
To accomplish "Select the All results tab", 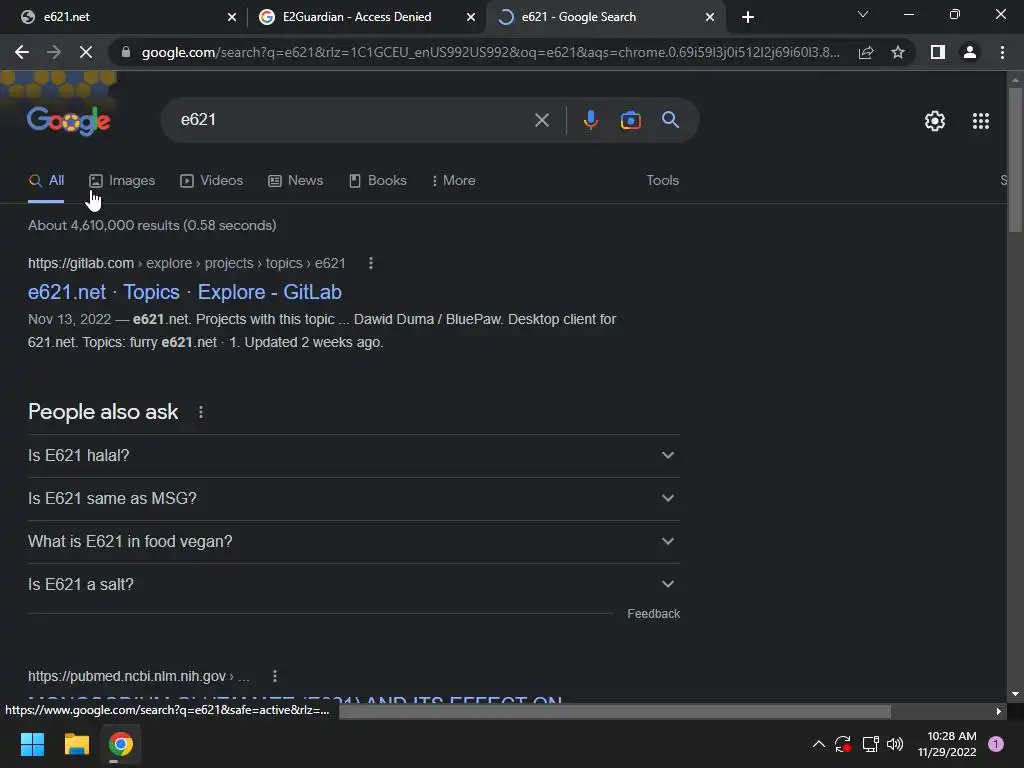I will tap(46, 181).
